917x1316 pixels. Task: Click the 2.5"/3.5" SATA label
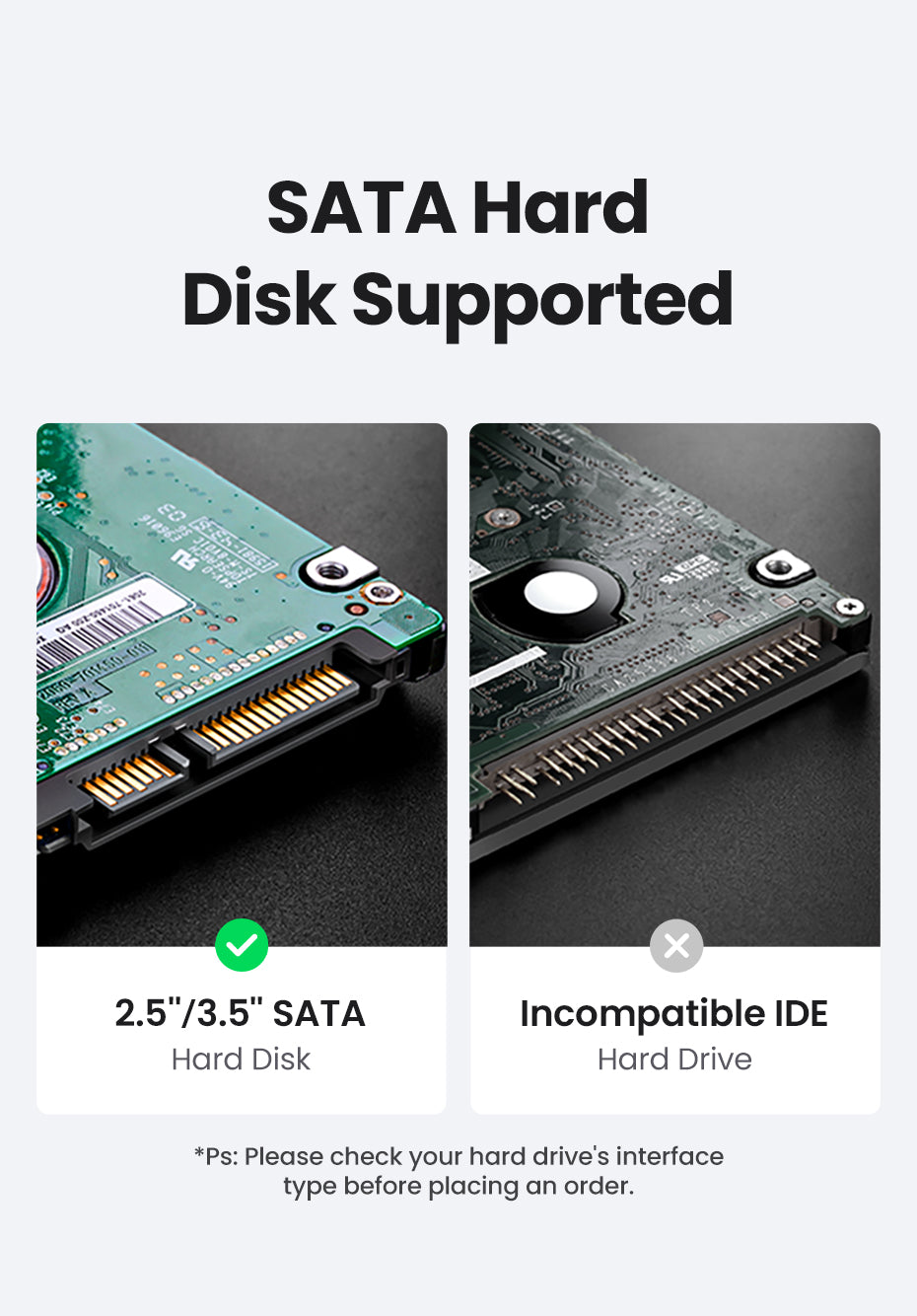(x=241, y=1013)
